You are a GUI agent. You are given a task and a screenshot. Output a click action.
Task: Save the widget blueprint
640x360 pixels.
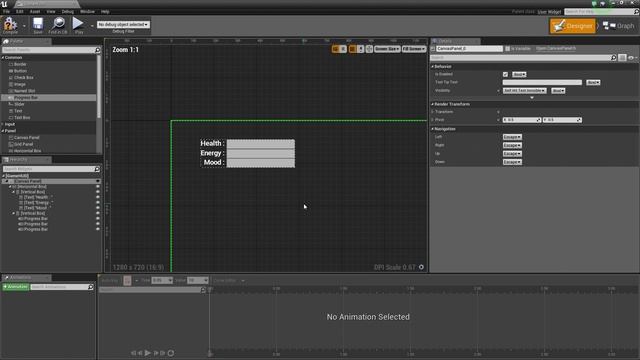pos(38,24)
